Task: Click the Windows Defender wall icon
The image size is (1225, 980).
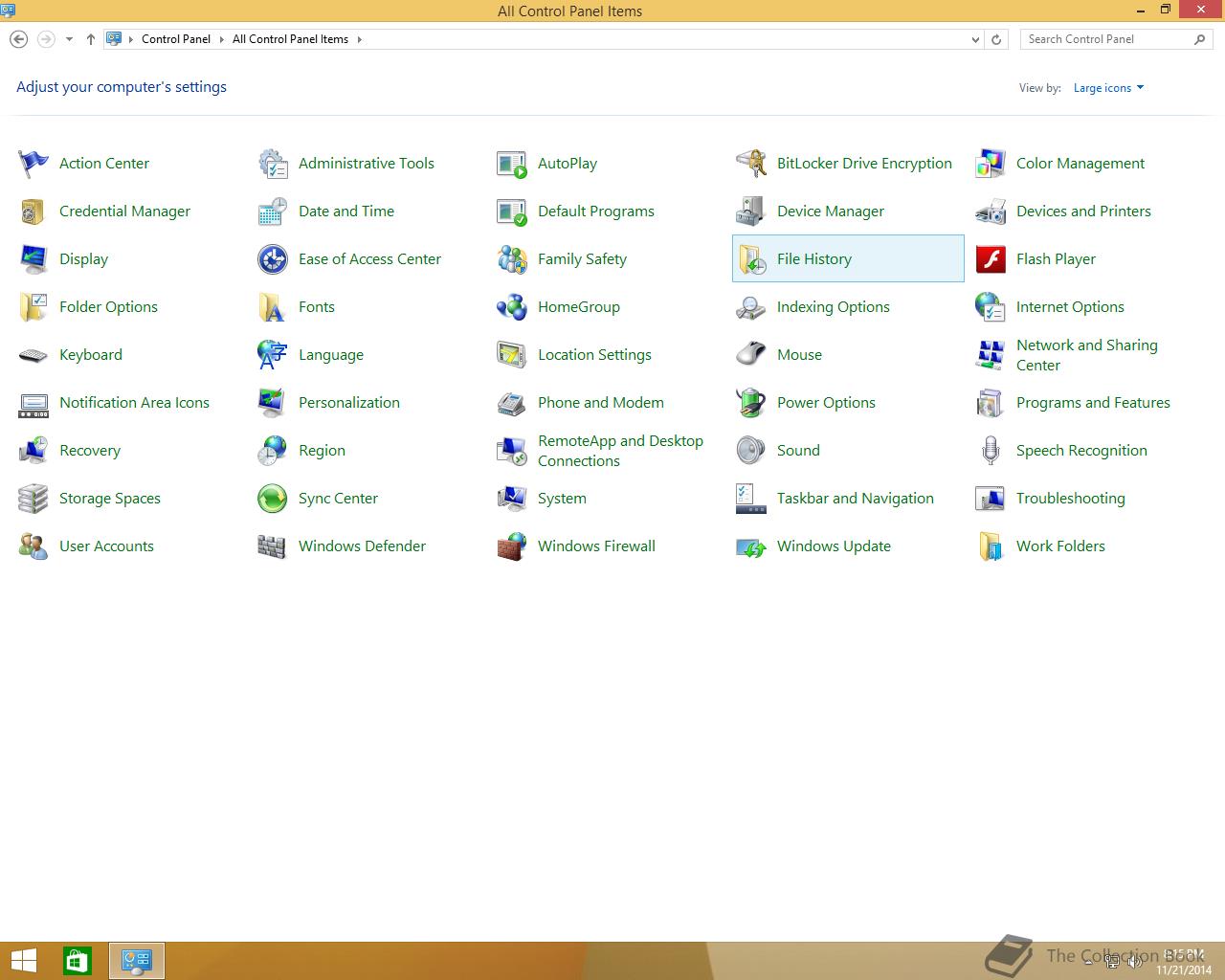Action: point(273,546)
